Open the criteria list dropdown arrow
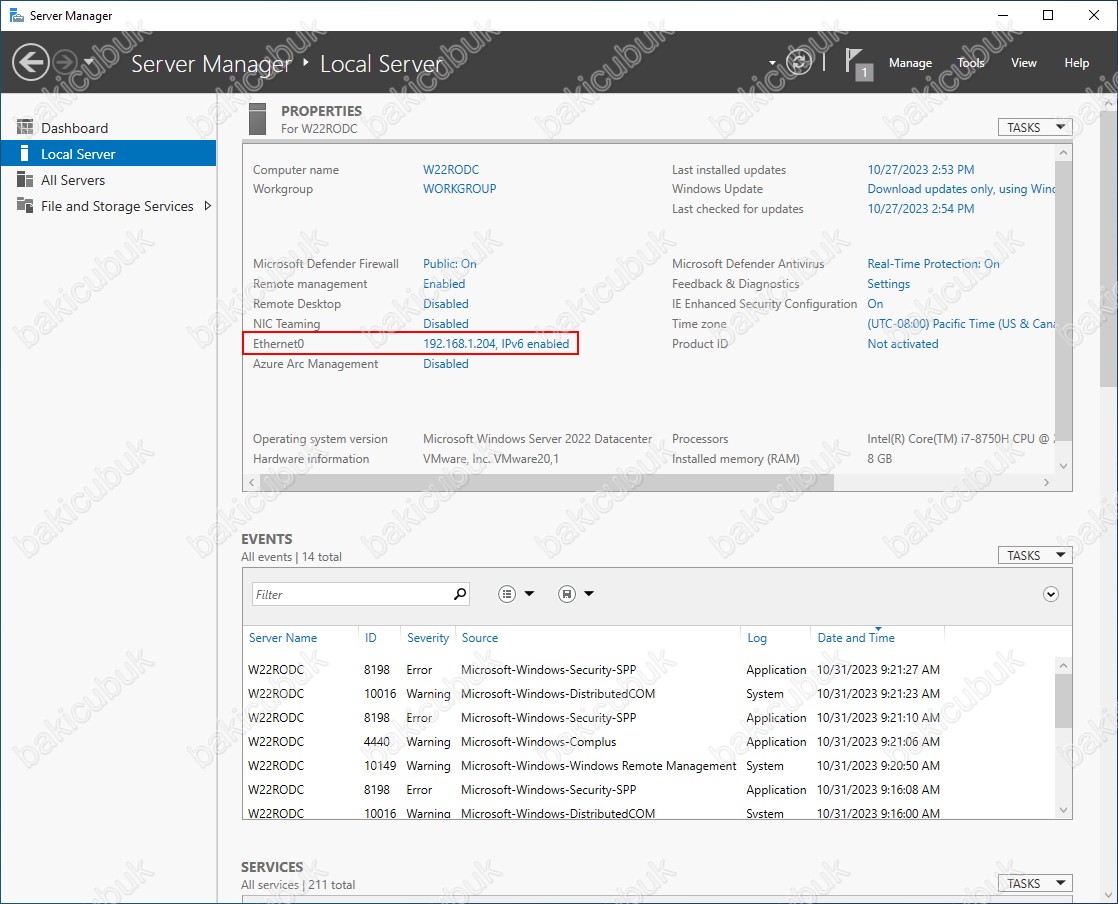Viewport: 1118px width, 904px height. pos(529,594)
